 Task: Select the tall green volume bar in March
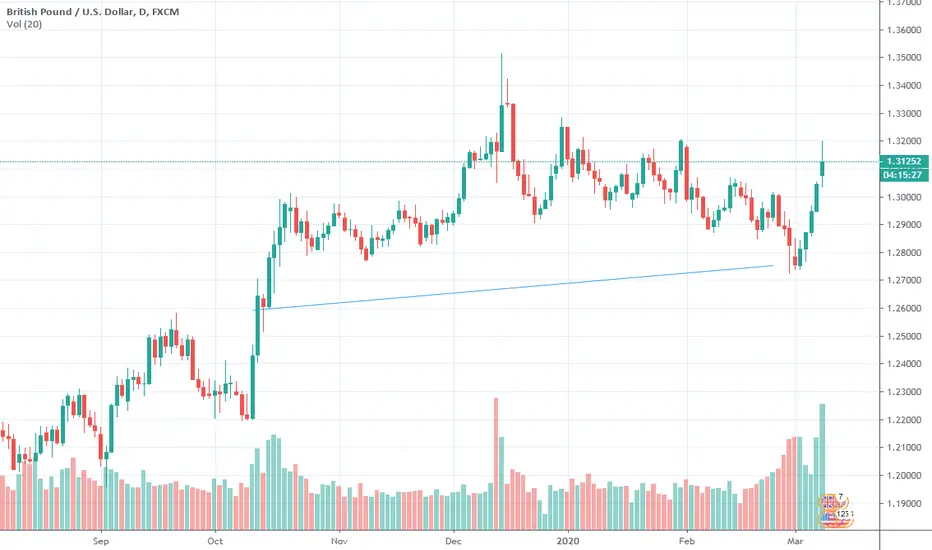click(823, 467)
